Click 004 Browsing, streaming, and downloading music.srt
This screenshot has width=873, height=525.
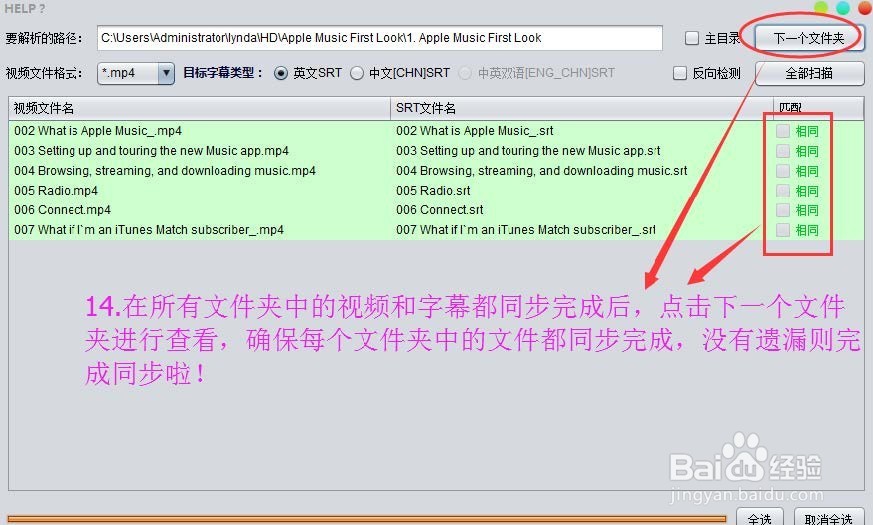[x=542, y=170]
